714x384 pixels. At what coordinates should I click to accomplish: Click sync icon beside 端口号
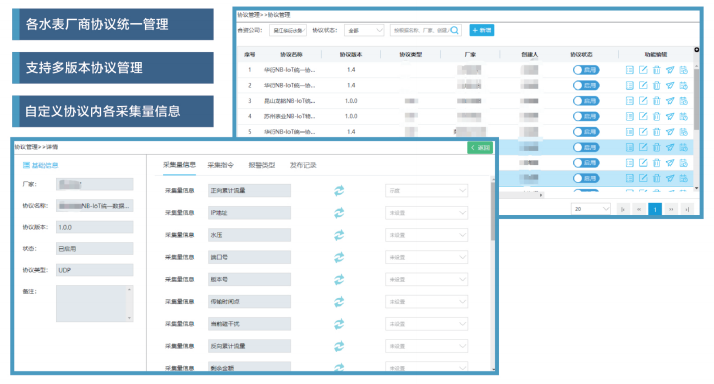coord(339,257)
